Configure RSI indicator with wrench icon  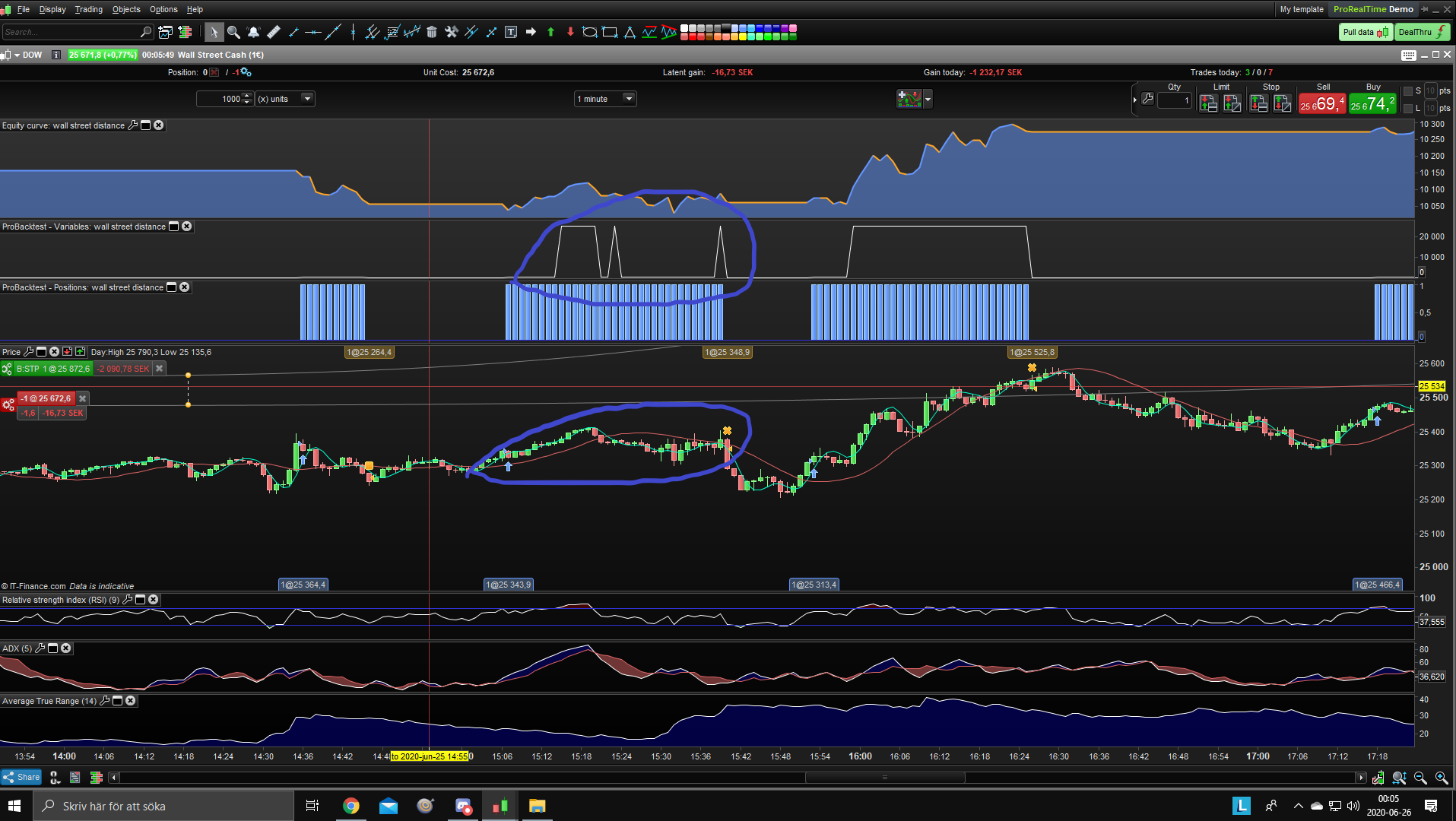click(127, 600)
